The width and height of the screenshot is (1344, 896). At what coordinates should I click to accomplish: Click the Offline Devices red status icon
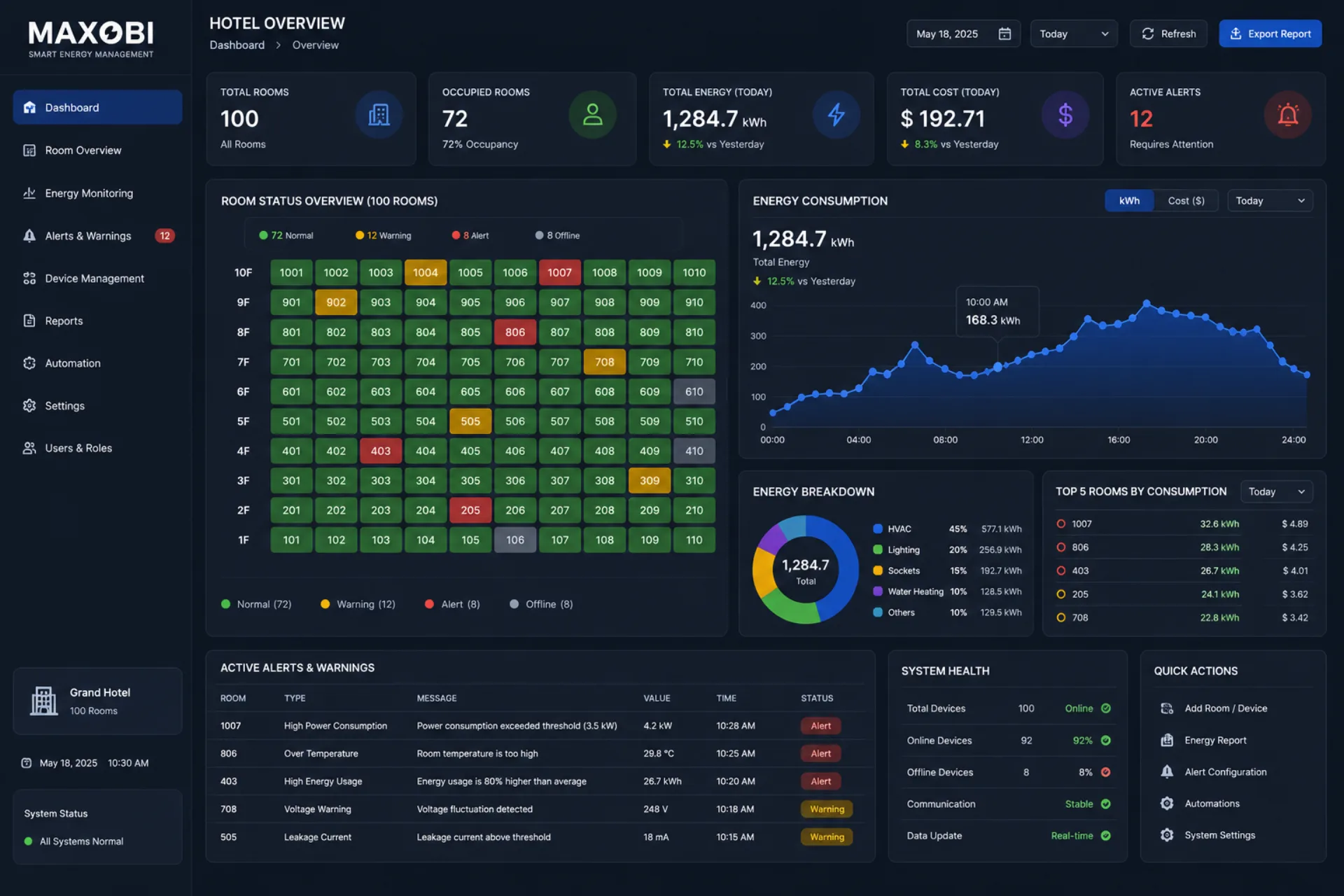click(1105, 772)
